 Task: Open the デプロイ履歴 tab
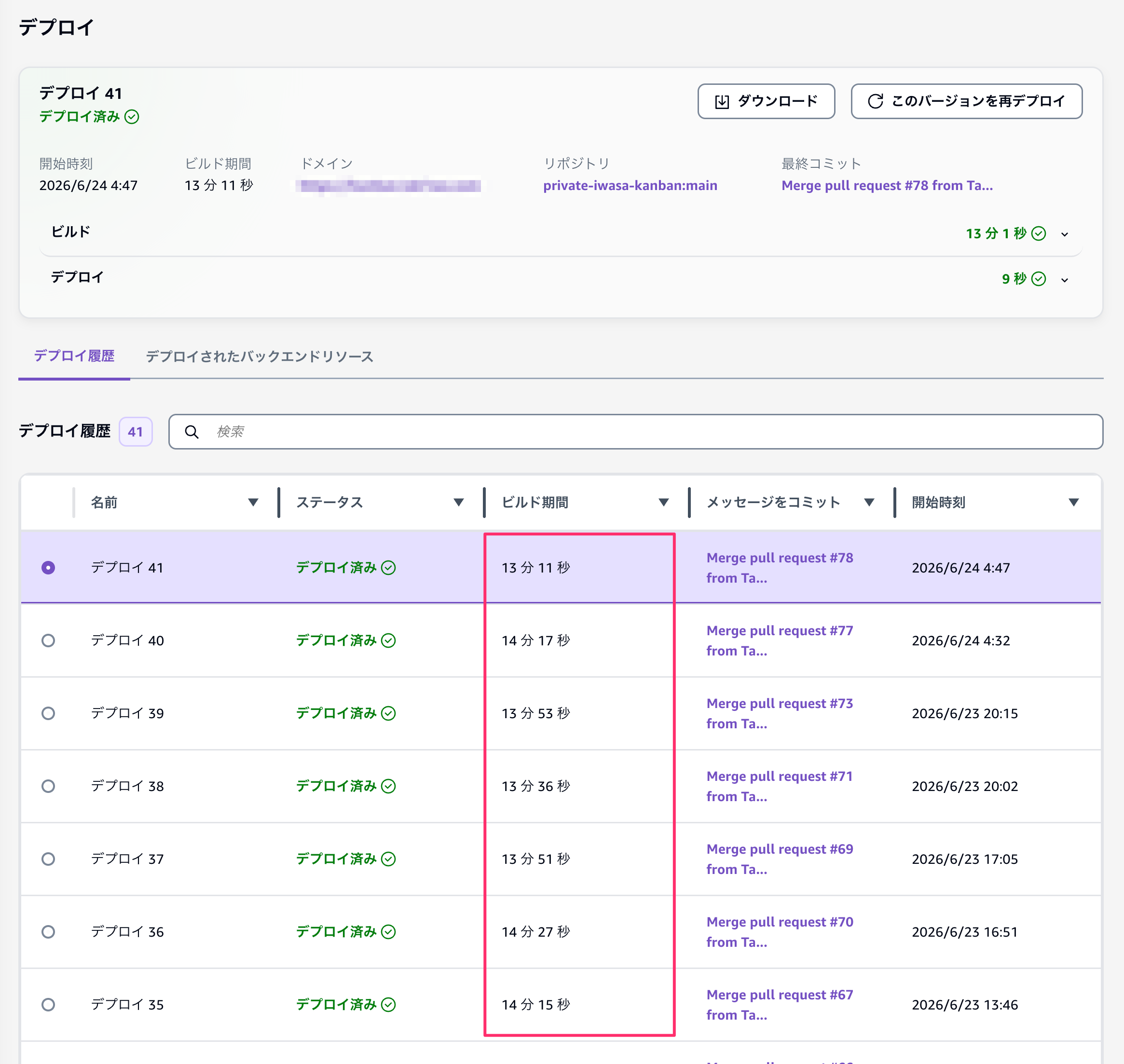(x=74, y=356)
